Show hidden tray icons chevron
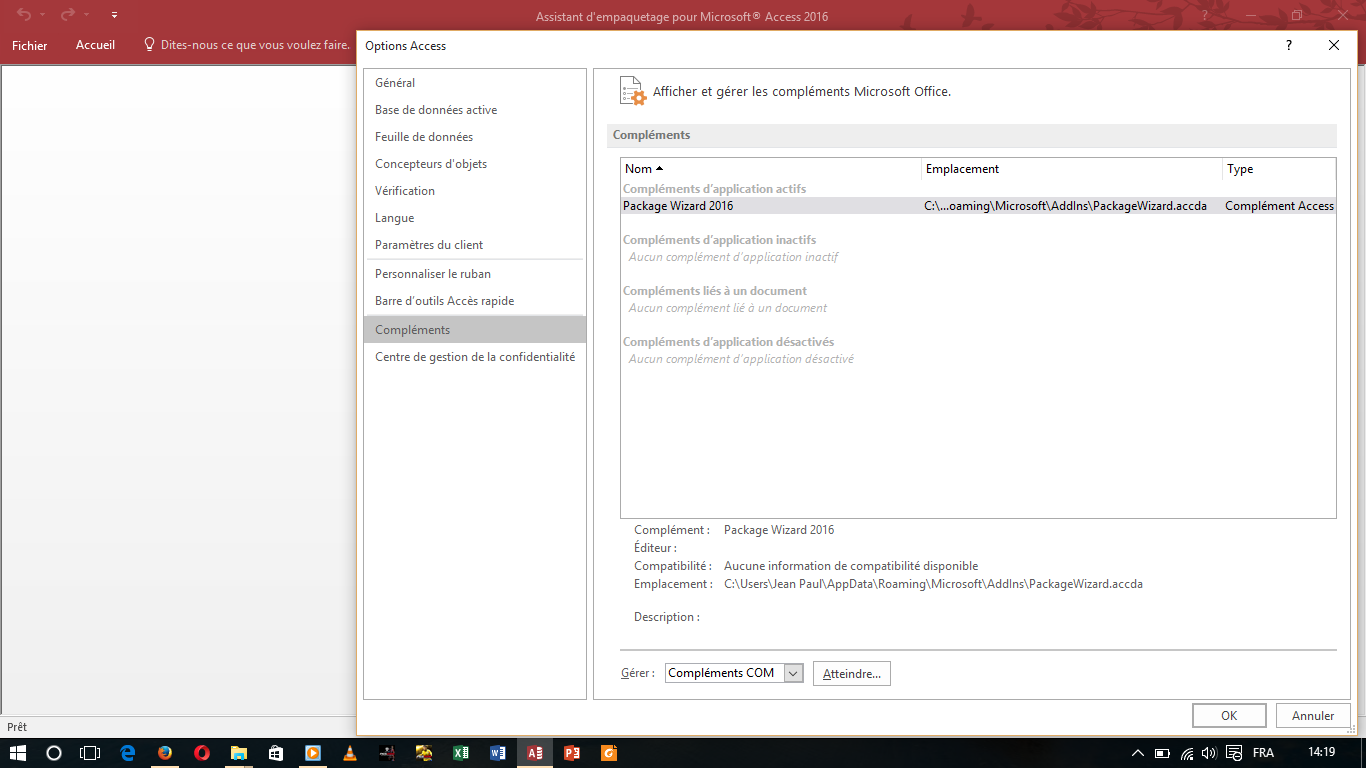1366x768 pixels. tap(1138, 753)
